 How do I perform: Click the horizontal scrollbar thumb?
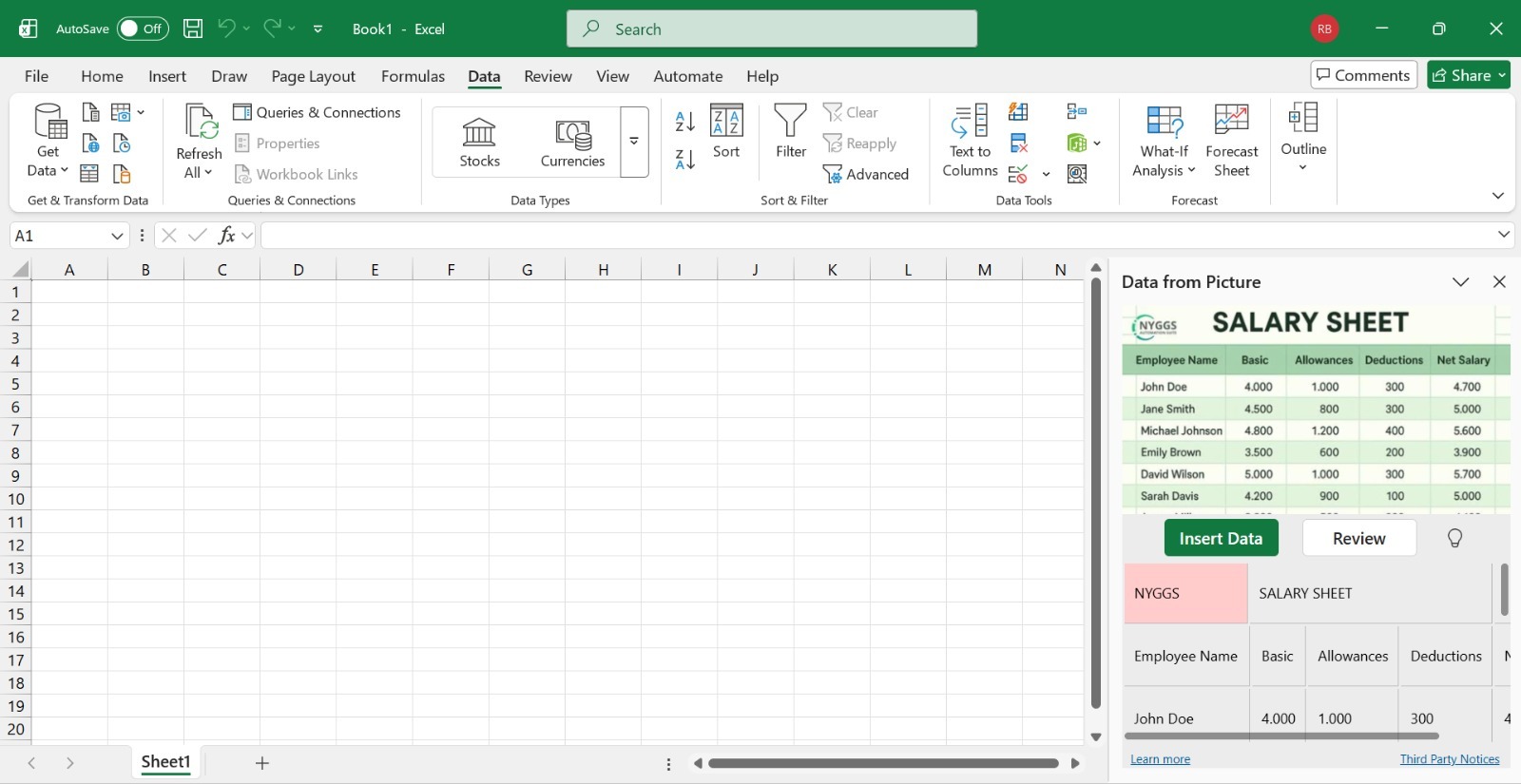[883, 763]
